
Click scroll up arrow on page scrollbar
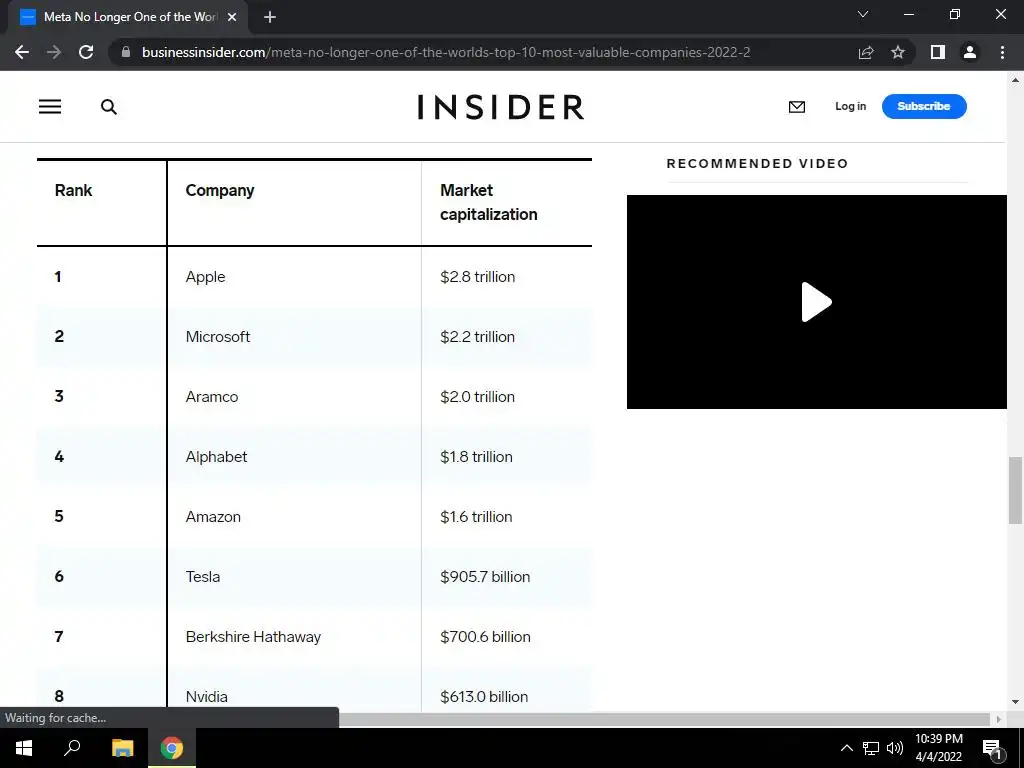point(1015,80)
